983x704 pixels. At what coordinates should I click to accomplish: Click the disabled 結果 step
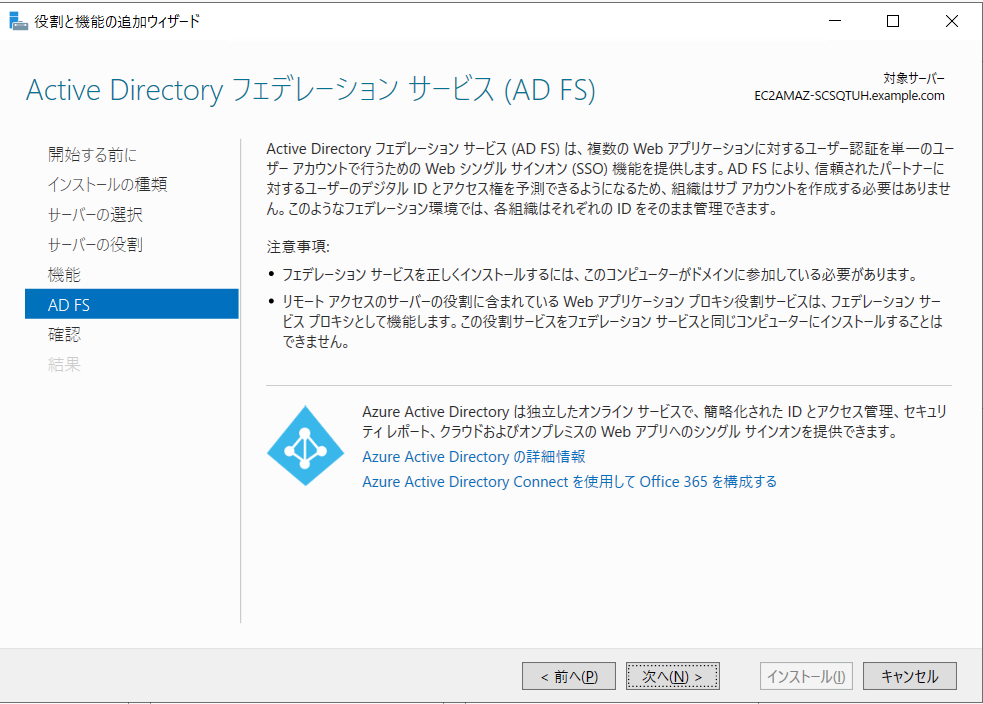point(64,364)
